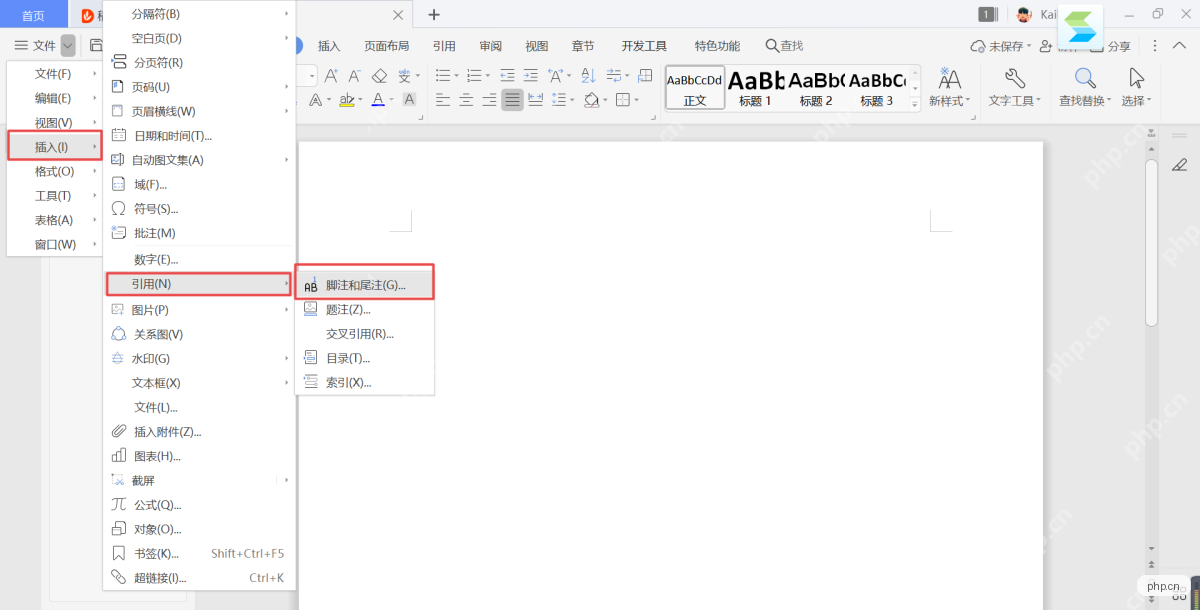Toggle center text alignment
1200x610 pixels.
tap(465, 100)
